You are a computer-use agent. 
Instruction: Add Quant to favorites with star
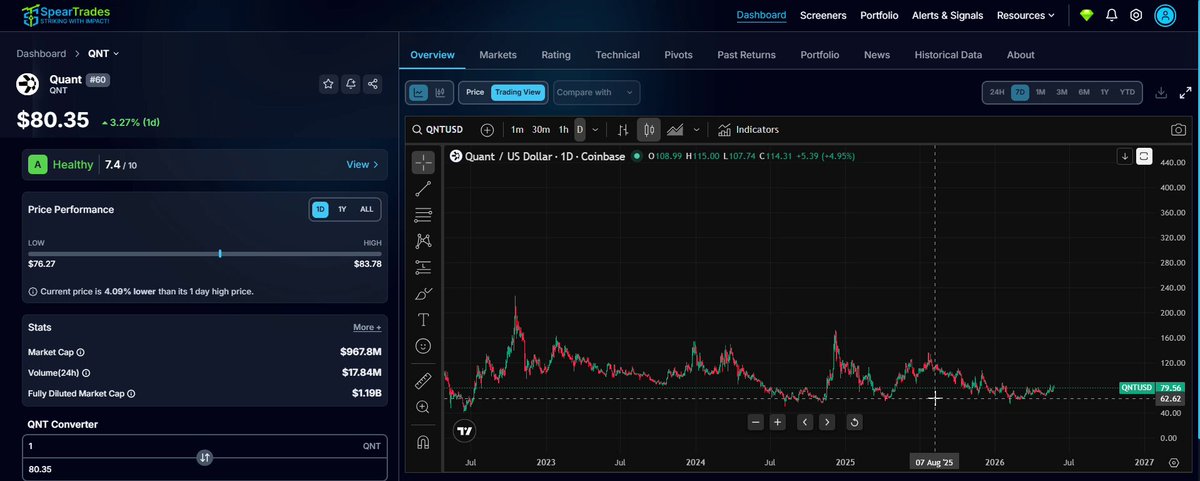click(328, 84)
